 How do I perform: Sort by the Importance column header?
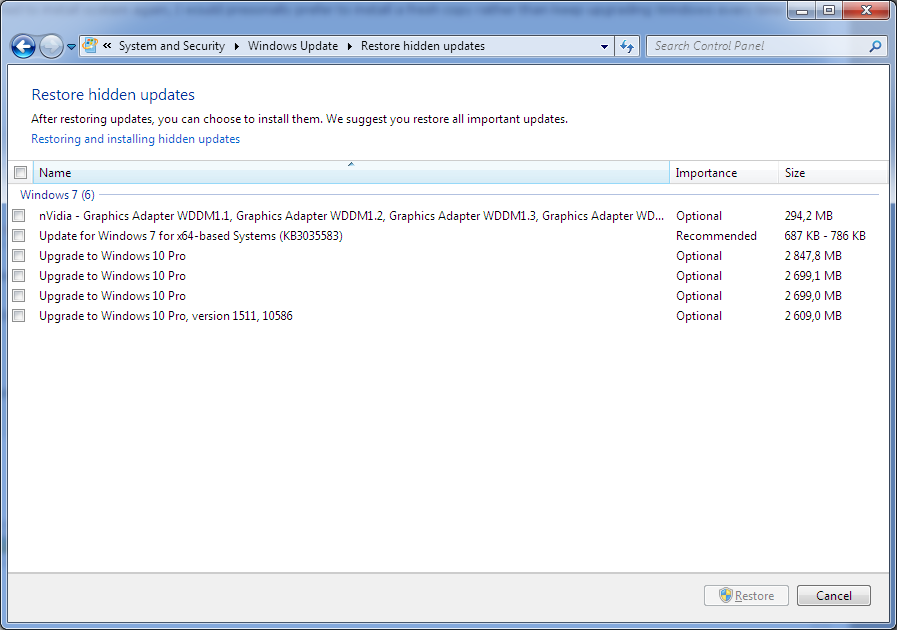click(x=724, y=172)
